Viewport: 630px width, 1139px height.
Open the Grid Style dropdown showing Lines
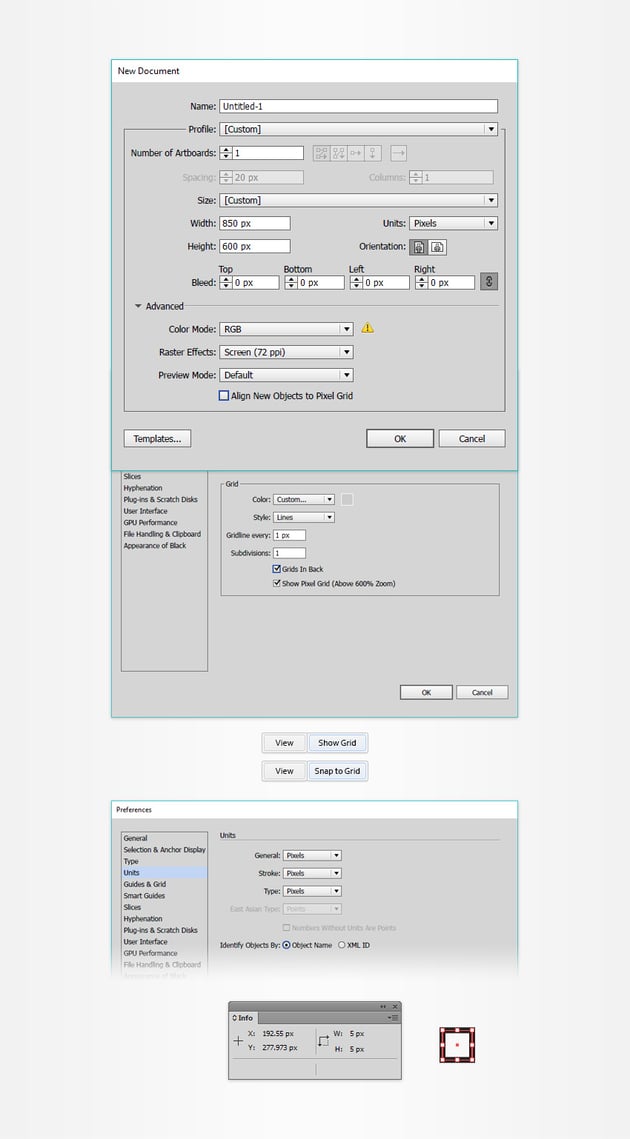pyautogui.click(x=304, y=518)
